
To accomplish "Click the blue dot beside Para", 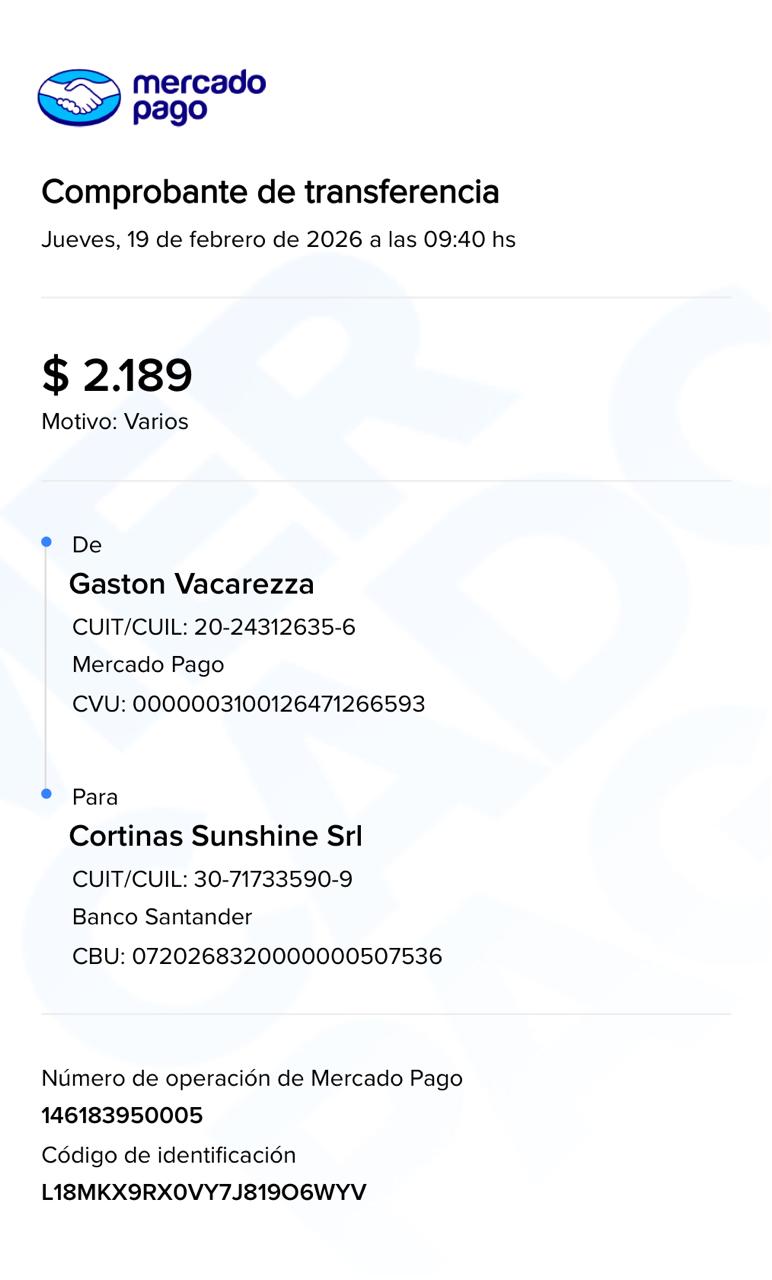I will click(46, 794).
